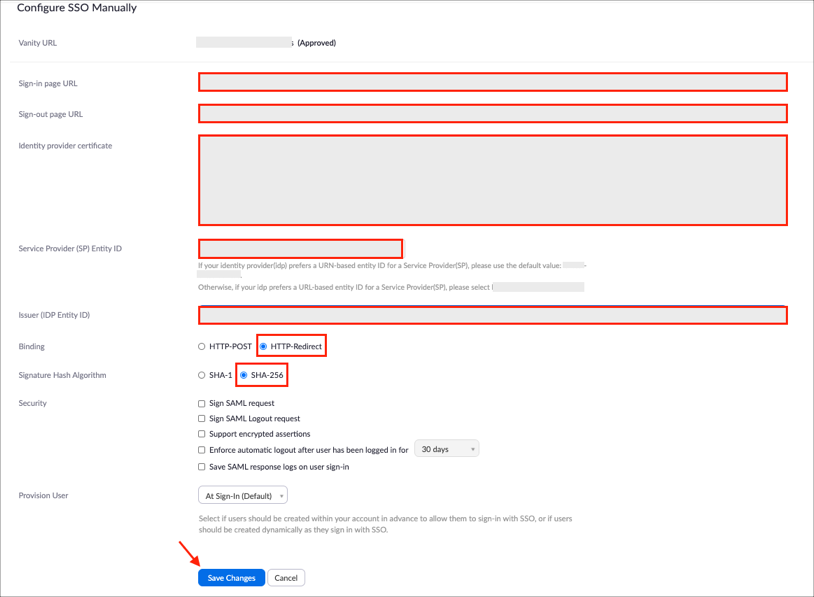Focus the Identity provider certificate text area

tap(492, 180)
